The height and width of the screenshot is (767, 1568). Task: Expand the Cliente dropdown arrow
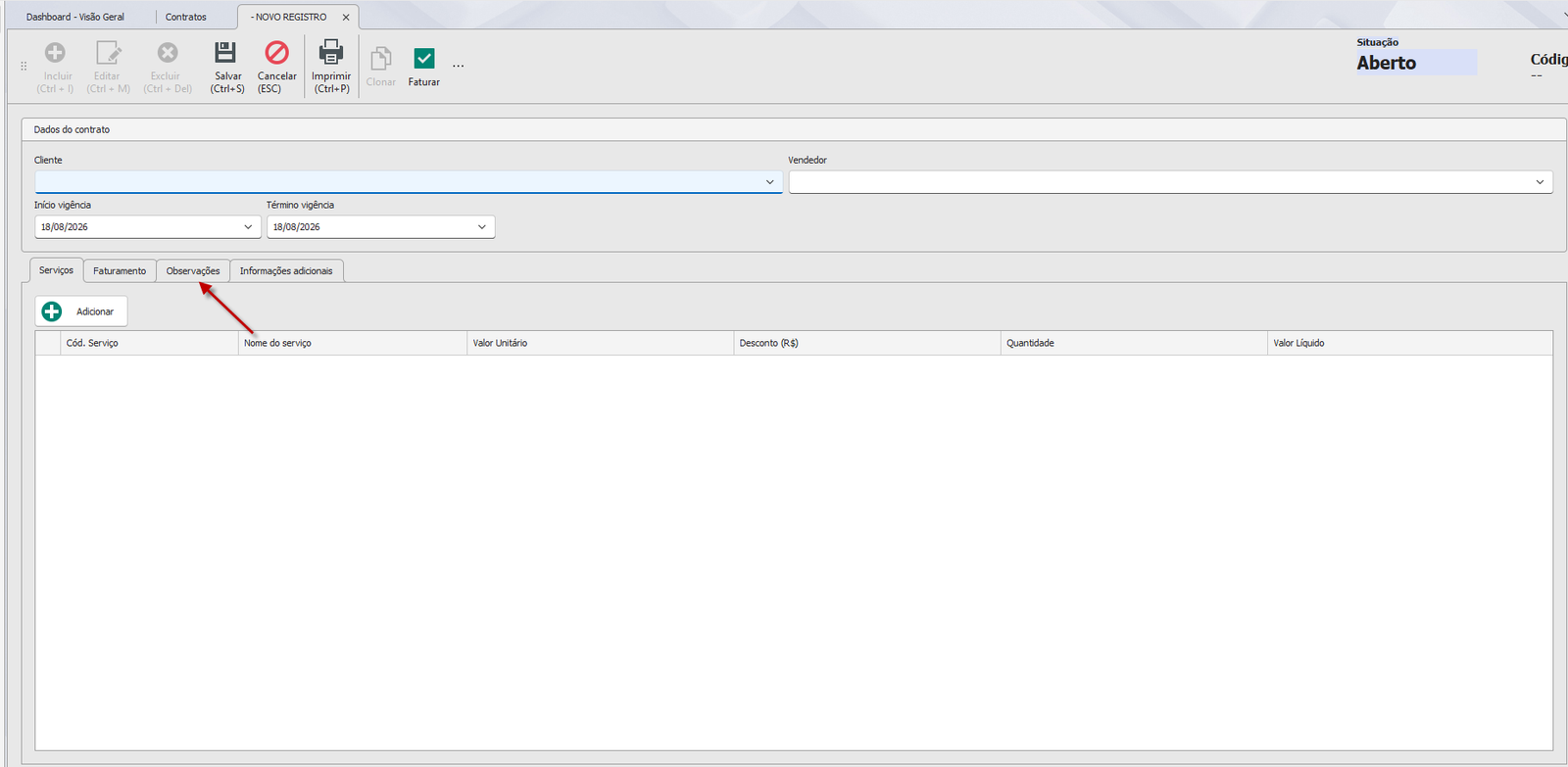[769, 182]
